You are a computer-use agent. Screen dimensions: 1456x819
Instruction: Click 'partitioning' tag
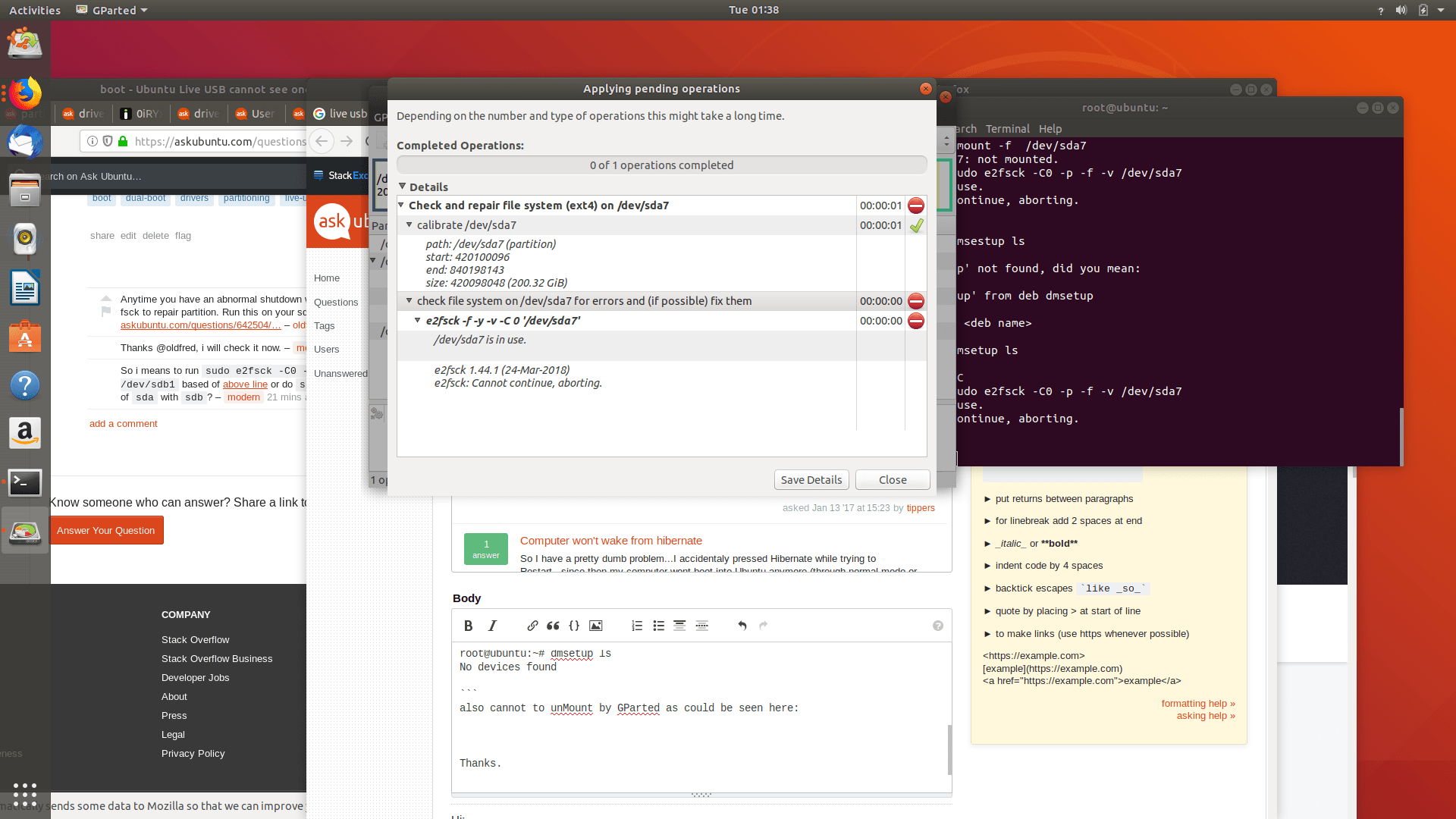tap(246, 198)
